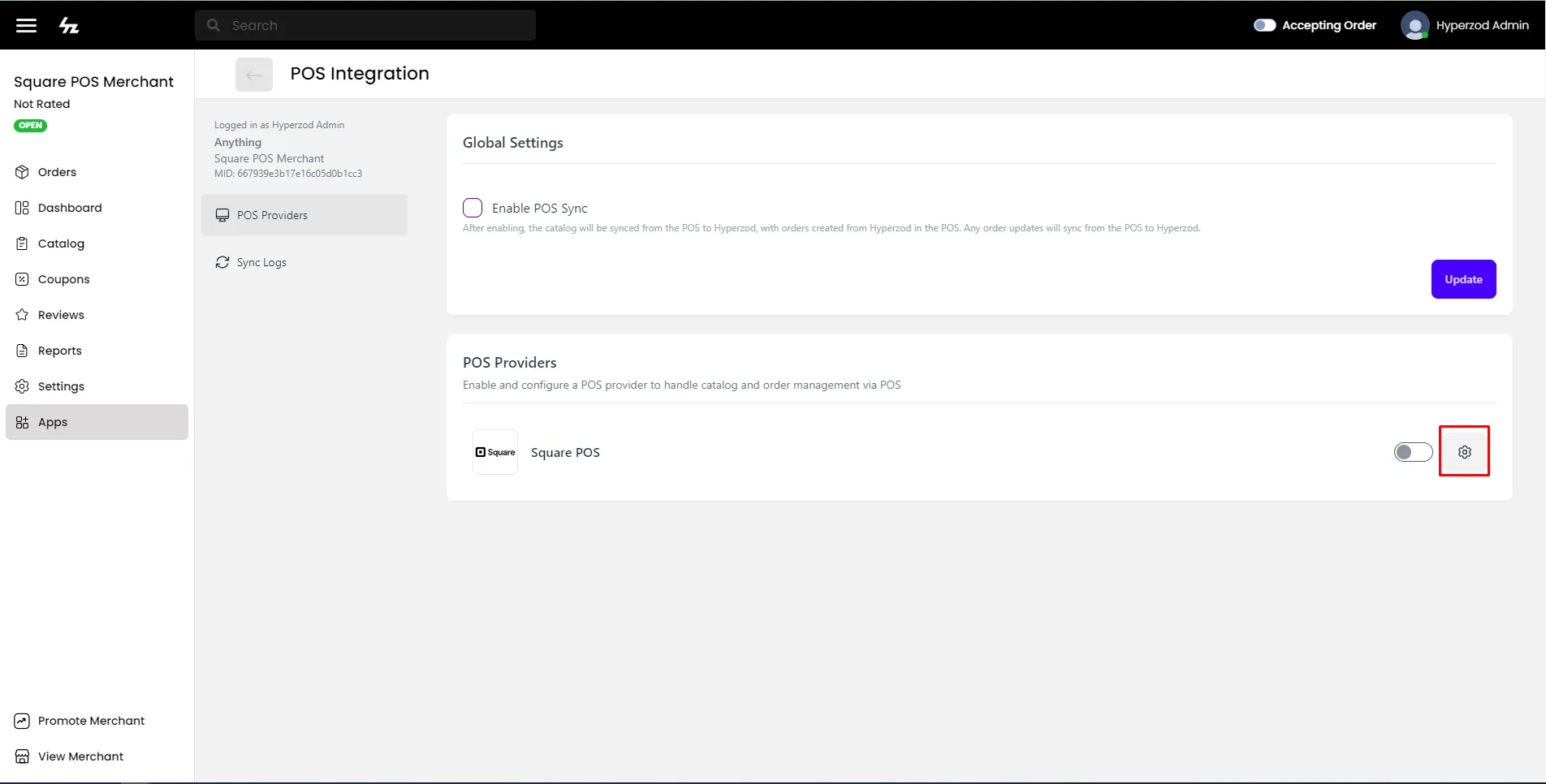The height and width of the screenshot is (784, 1546).
Task: Go to Dashboard in sidebar
Action: (97, 208)
